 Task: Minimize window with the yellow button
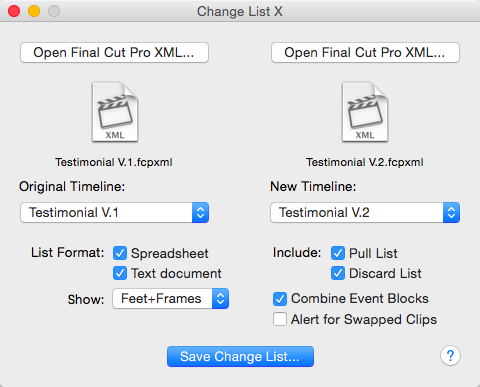pos(34,11)
